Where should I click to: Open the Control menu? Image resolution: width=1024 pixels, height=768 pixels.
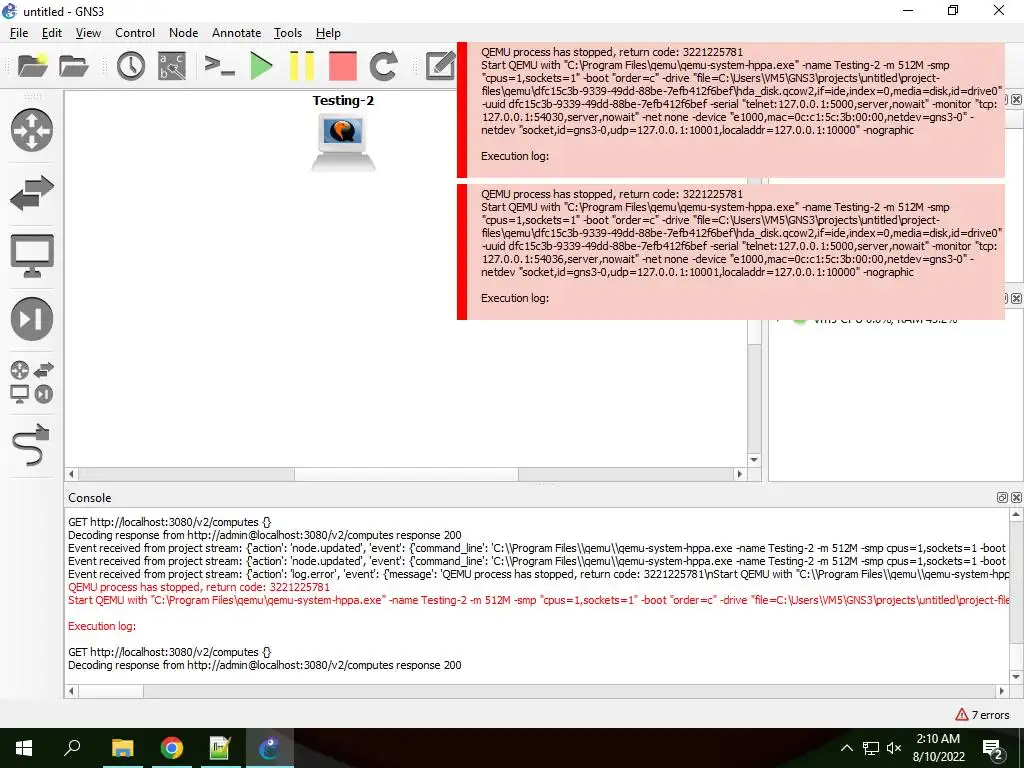(x=135, y=33)
